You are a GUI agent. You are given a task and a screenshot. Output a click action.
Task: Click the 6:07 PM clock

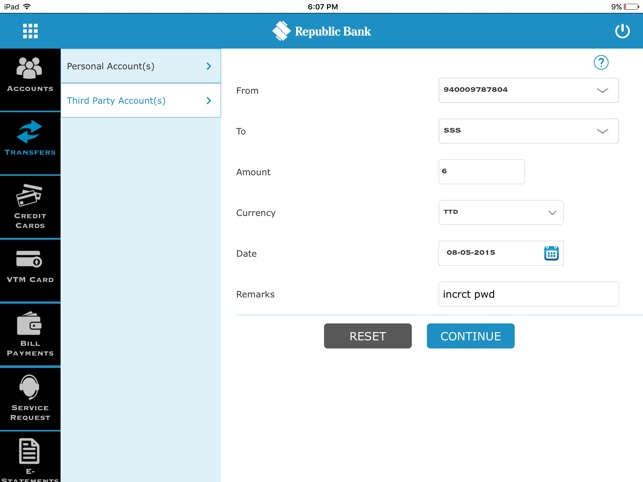pyautogui.click(x=323, y=7)
